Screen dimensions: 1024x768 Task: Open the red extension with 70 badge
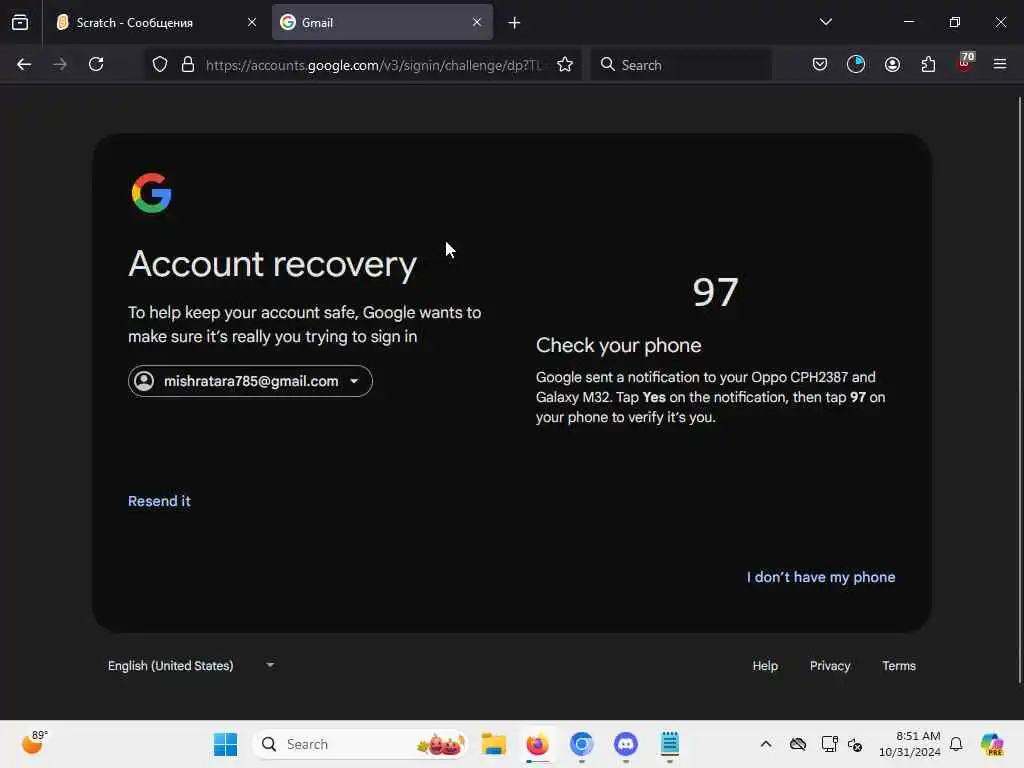965,63
